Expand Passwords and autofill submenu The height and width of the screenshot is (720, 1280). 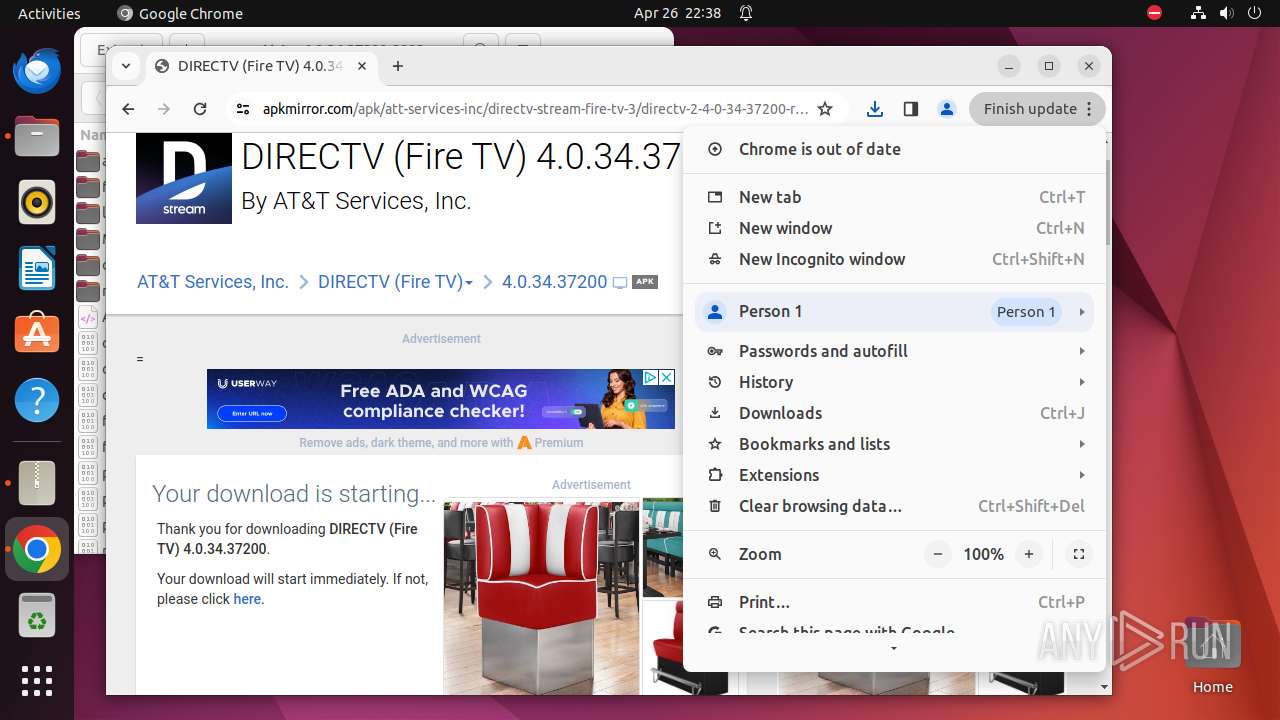click(894, 351)
